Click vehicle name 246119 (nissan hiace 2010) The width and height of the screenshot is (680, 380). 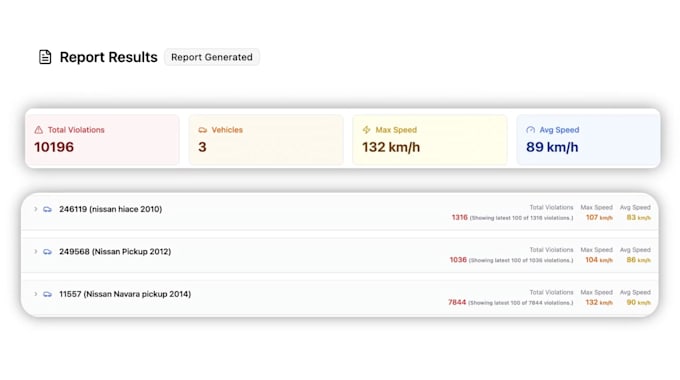click(111, 209)
